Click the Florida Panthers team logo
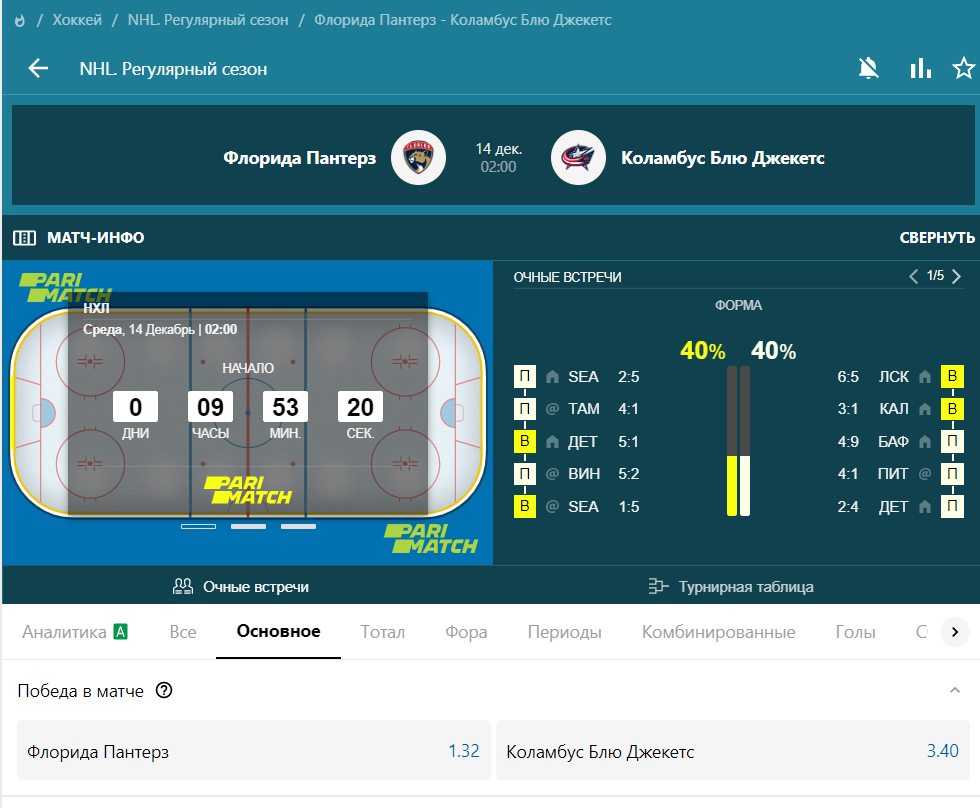 tap(418, 157)
